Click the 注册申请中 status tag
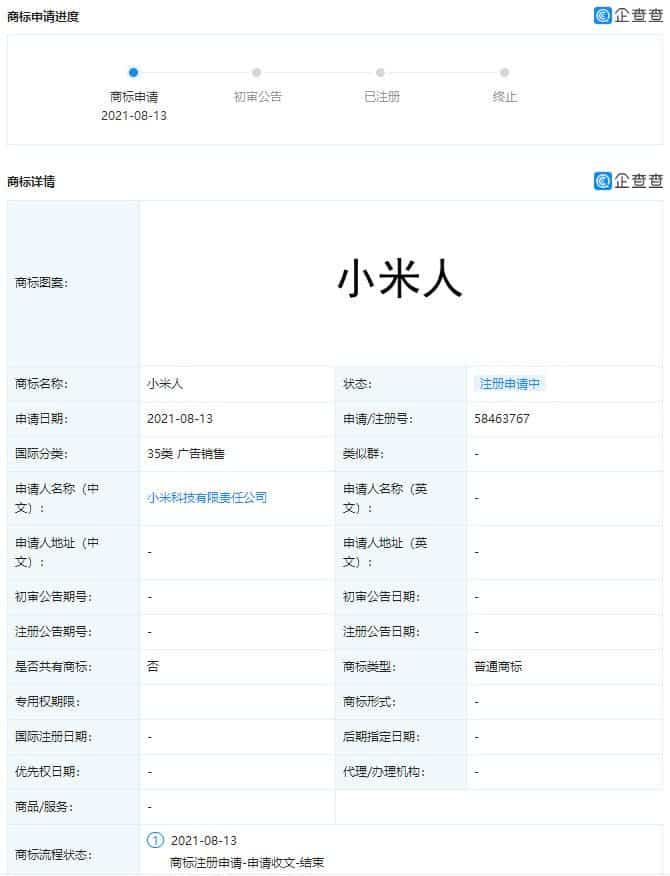Image resolution: width=670 pixels, height=876 pixels. coord(510,384)
